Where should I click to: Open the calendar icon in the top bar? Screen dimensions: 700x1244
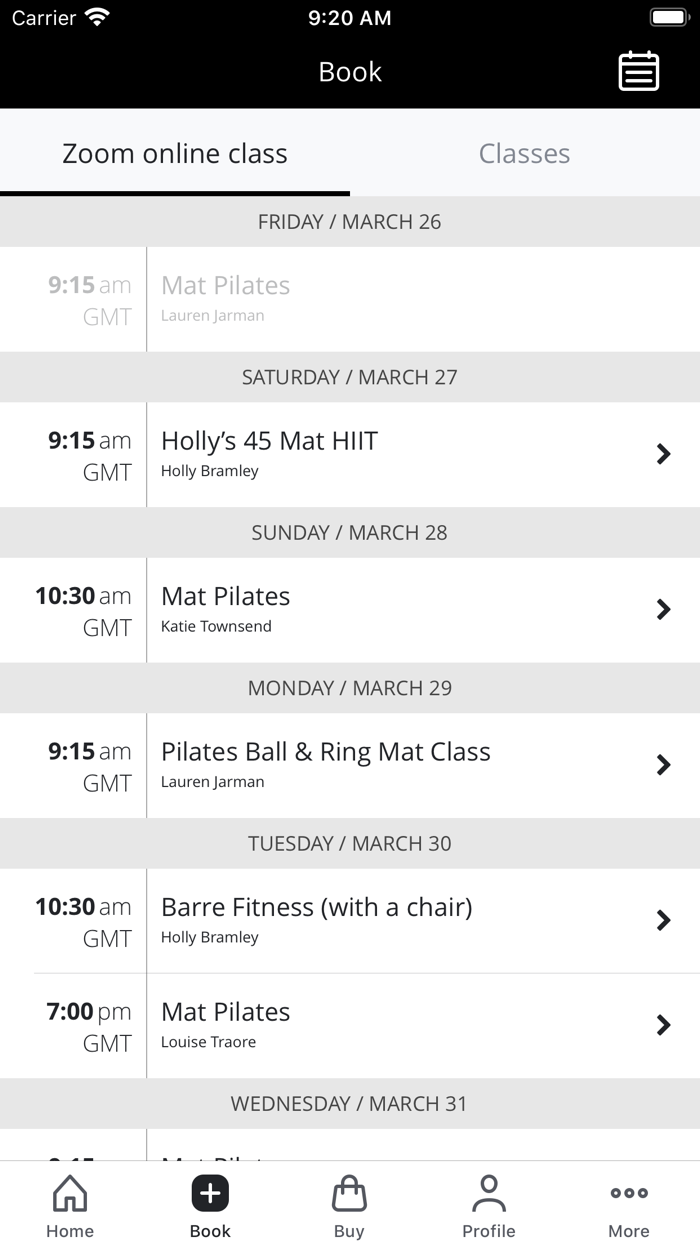(x=638, y=71)
